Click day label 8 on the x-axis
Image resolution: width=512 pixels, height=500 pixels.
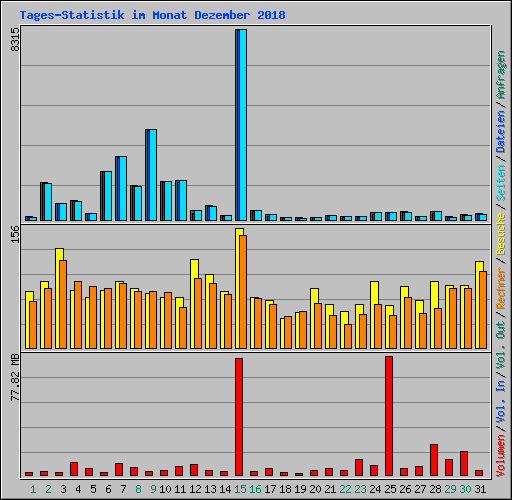point(138,489)
